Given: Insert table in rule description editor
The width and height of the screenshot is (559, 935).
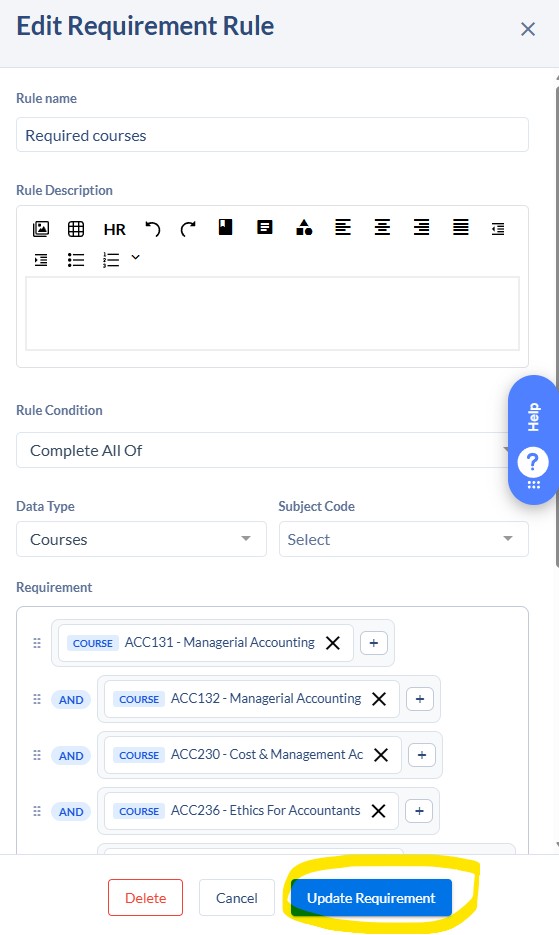Looking at the screenshot, I should 76,228.
